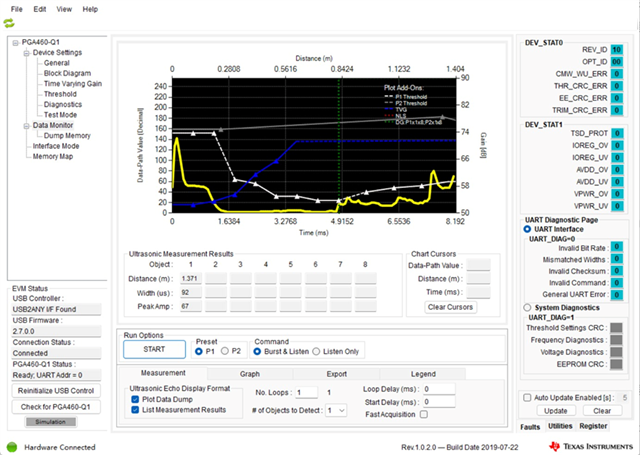Click the Invalid Bit Rate indicator
The width and height of the screenshot is (640, 455).
click(x=617, y=247)
